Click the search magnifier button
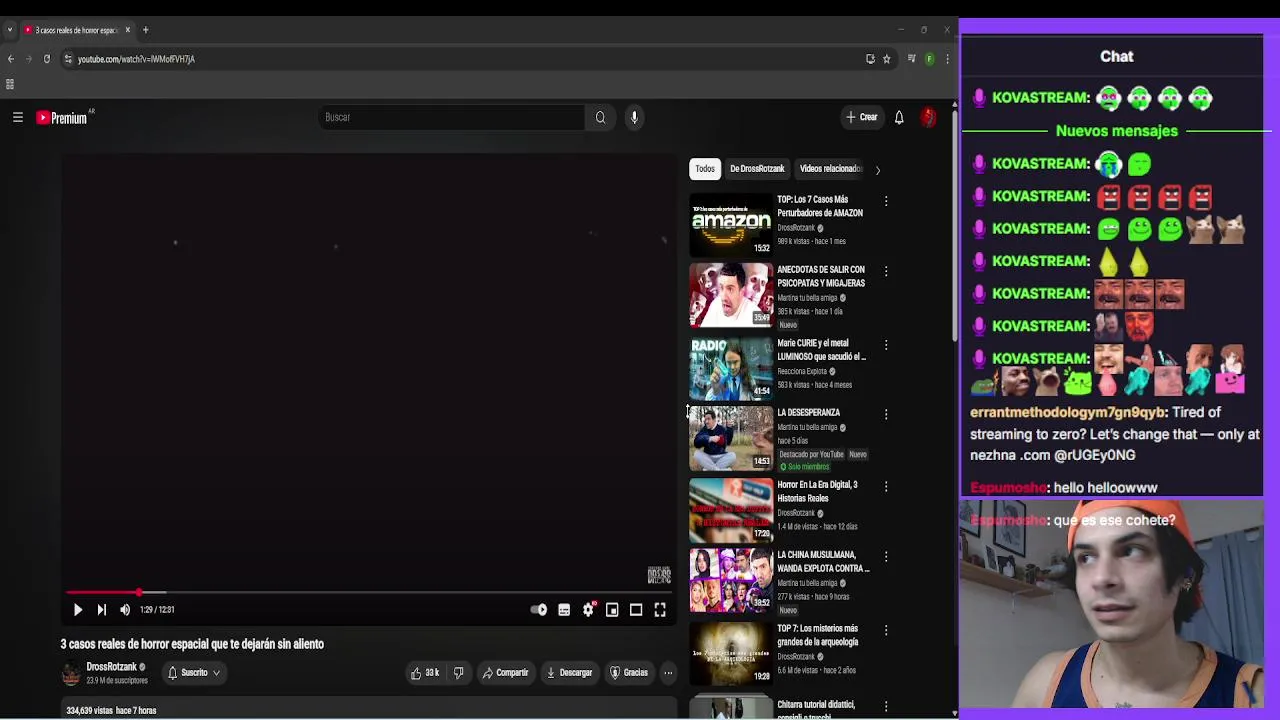Screen dimensions: 1280x720 600,117
